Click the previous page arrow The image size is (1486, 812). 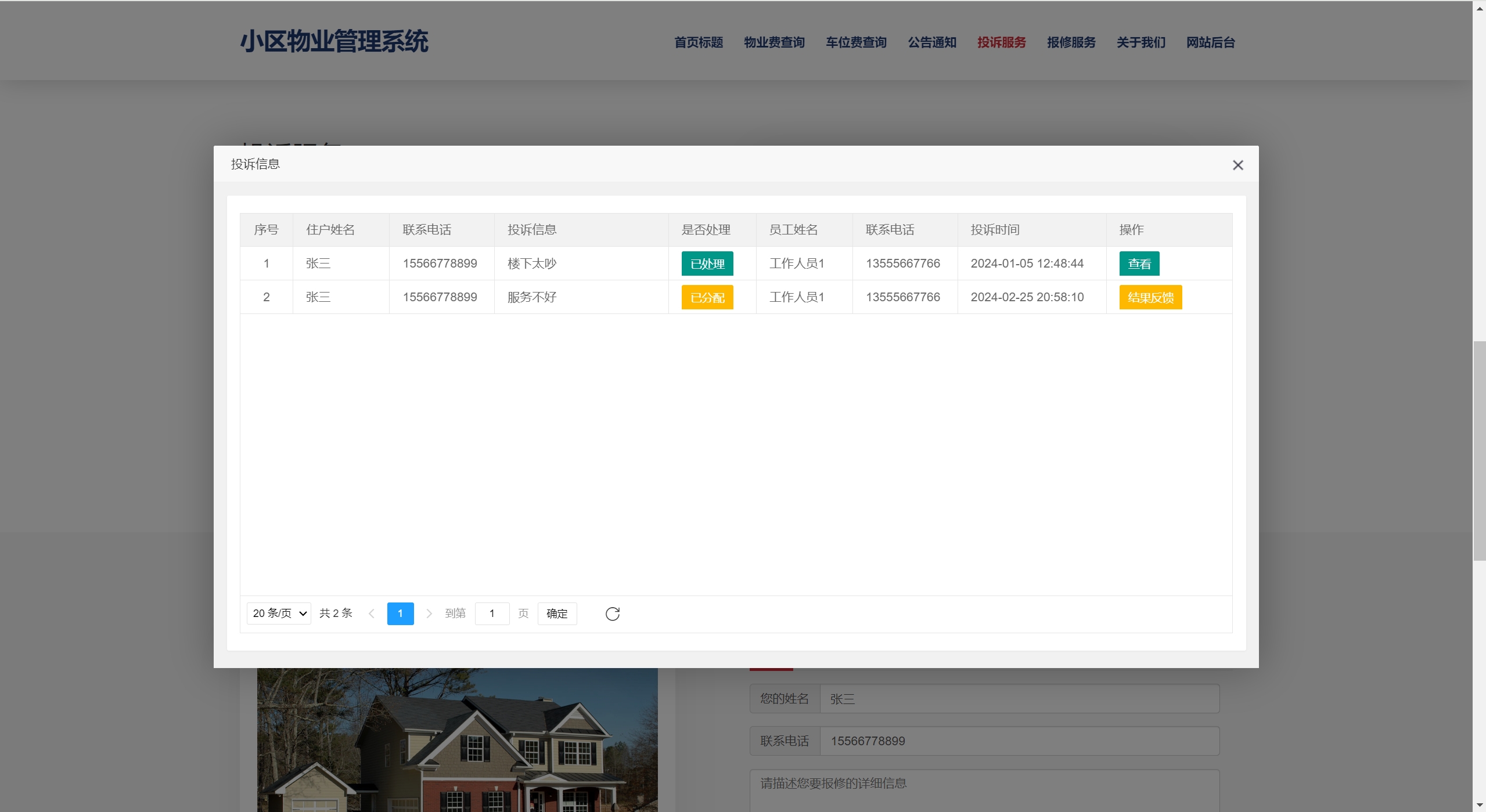pyautogui.click(x=372, y=613)
